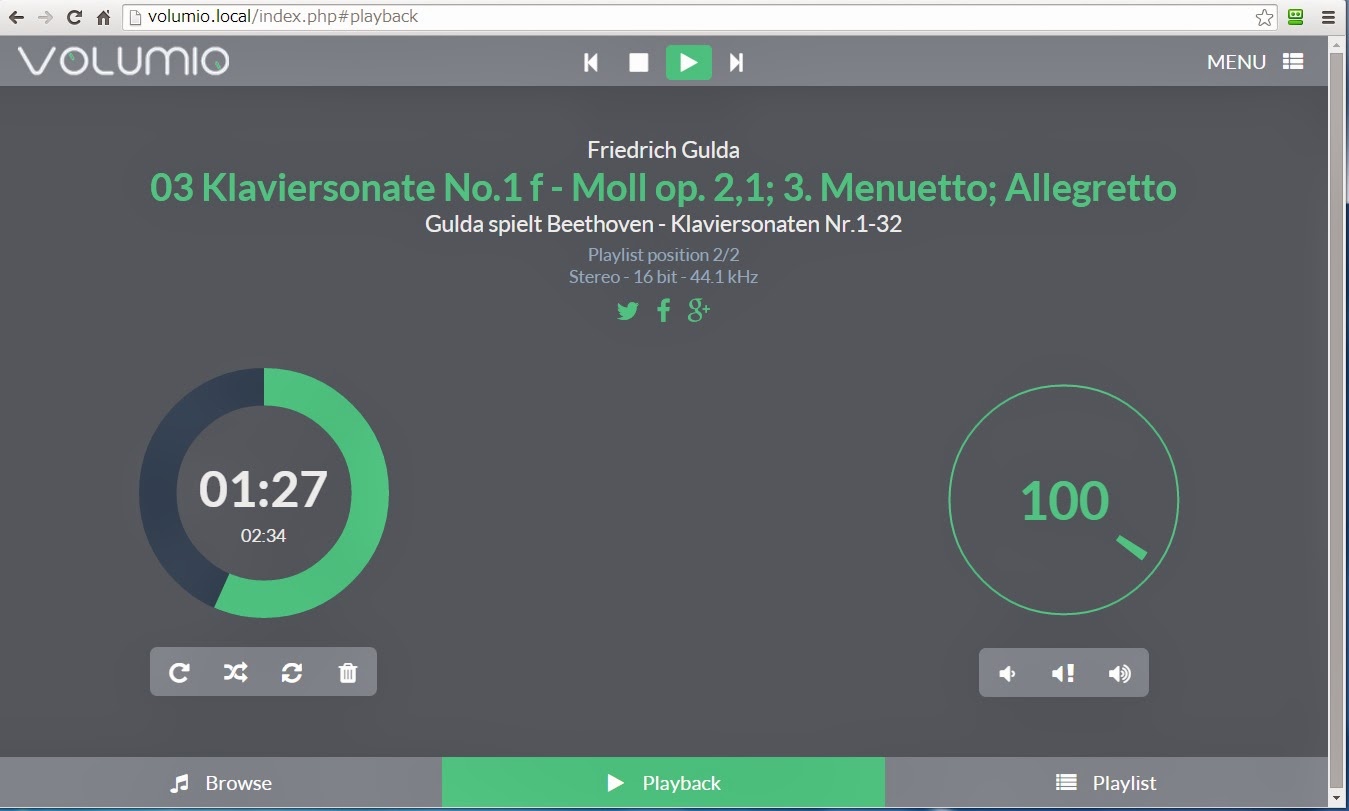Image resolution: width=1349 pixels, height=811 pixels.
Task: Toggle shuffle (random) playback
Action: tap(235, 672)
